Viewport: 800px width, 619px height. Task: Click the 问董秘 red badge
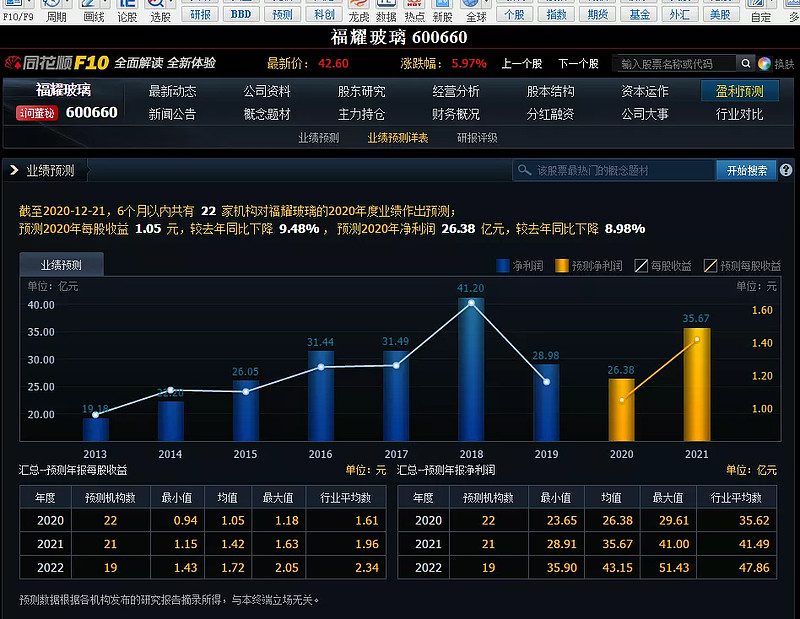tap(37, 113)
